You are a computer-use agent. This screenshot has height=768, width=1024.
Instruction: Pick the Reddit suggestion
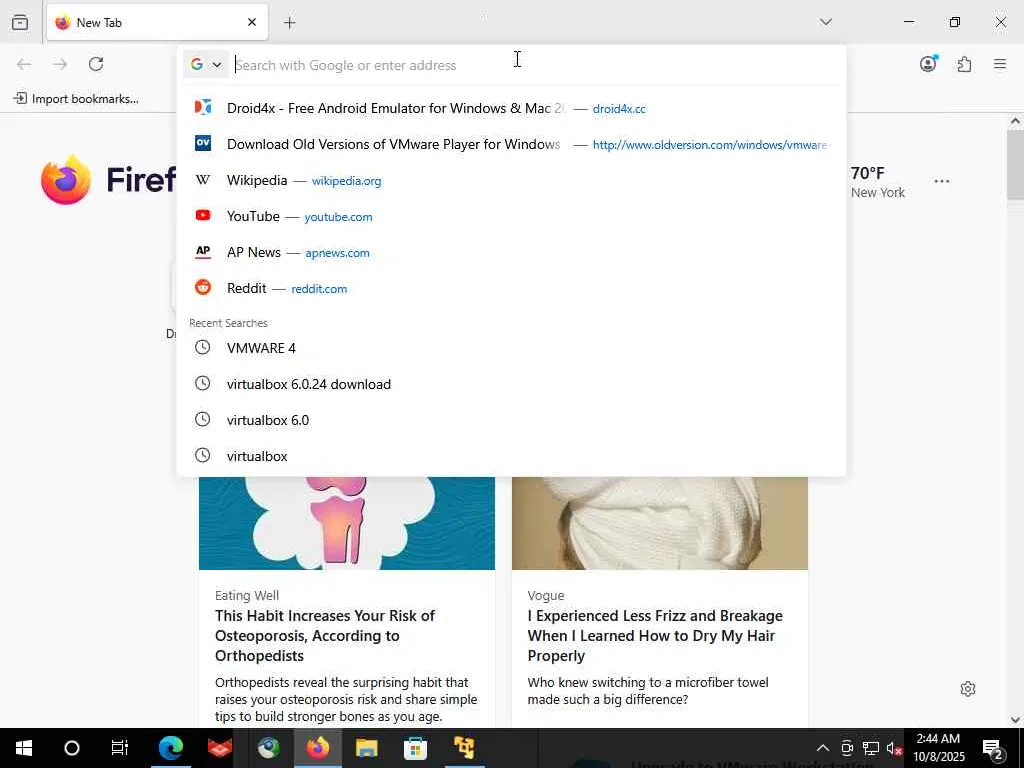click(511, 288)
